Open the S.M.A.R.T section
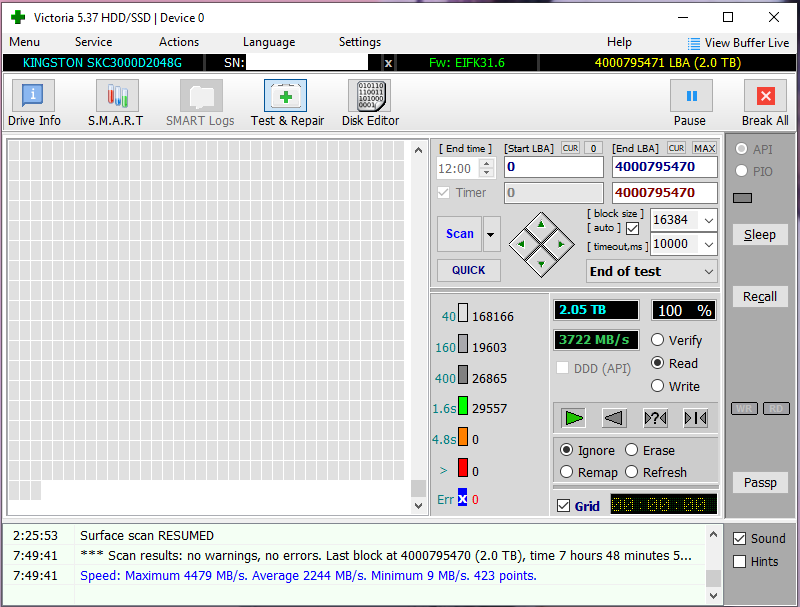 (117, 104)
